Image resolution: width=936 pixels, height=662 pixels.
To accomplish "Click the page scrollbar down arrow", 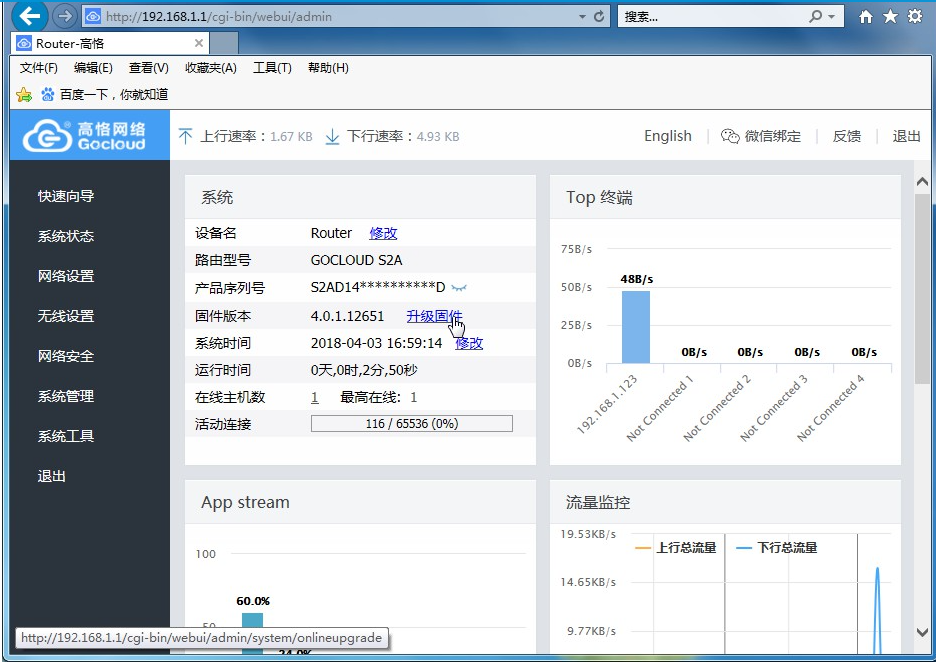I will [x=922, y=632].
